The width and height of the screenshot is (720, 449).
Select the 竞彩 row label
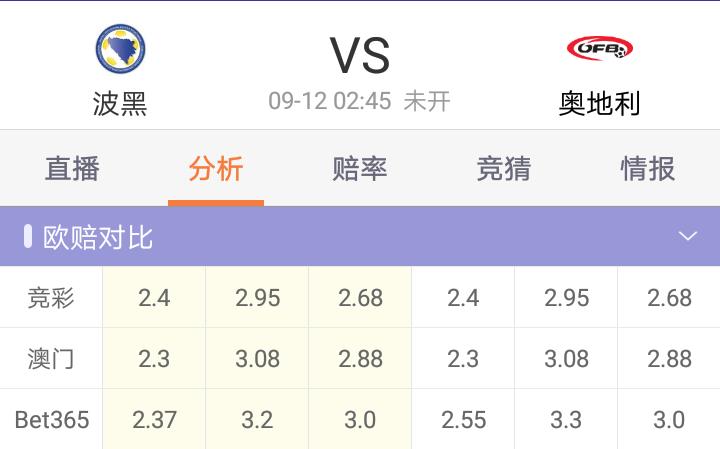51,298
